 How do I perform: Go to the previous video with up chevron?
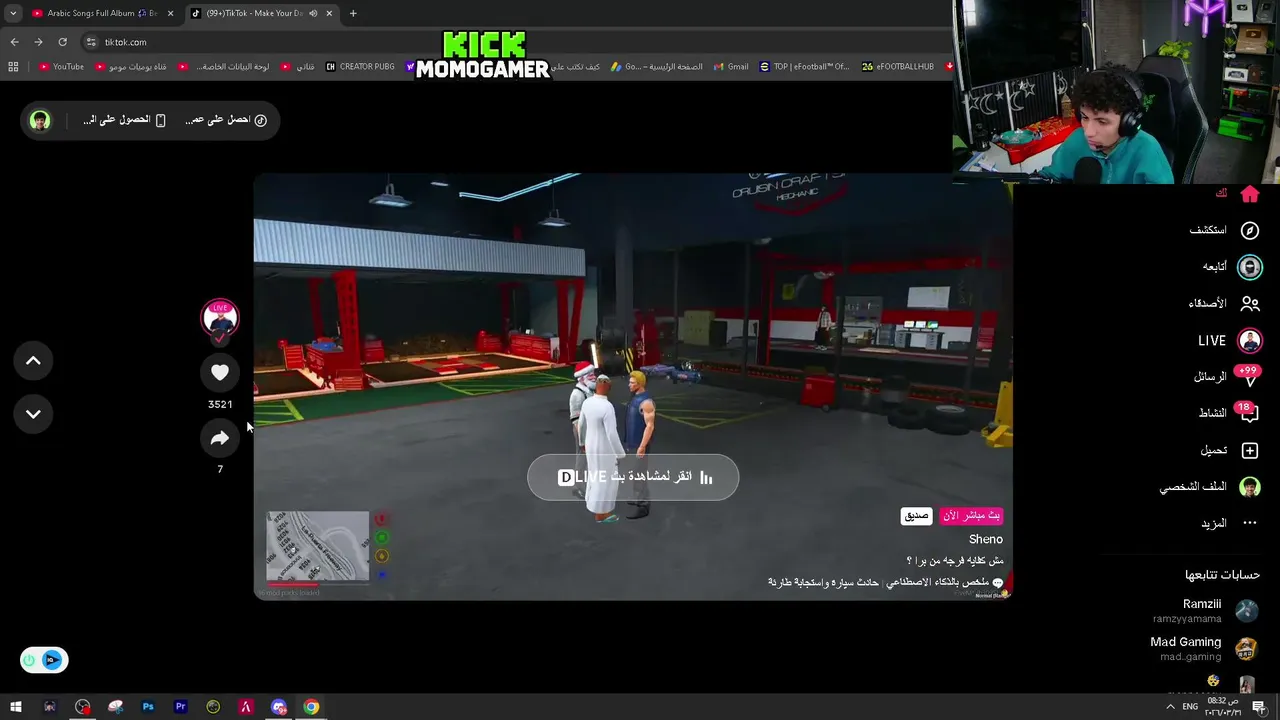pos(33,361)
